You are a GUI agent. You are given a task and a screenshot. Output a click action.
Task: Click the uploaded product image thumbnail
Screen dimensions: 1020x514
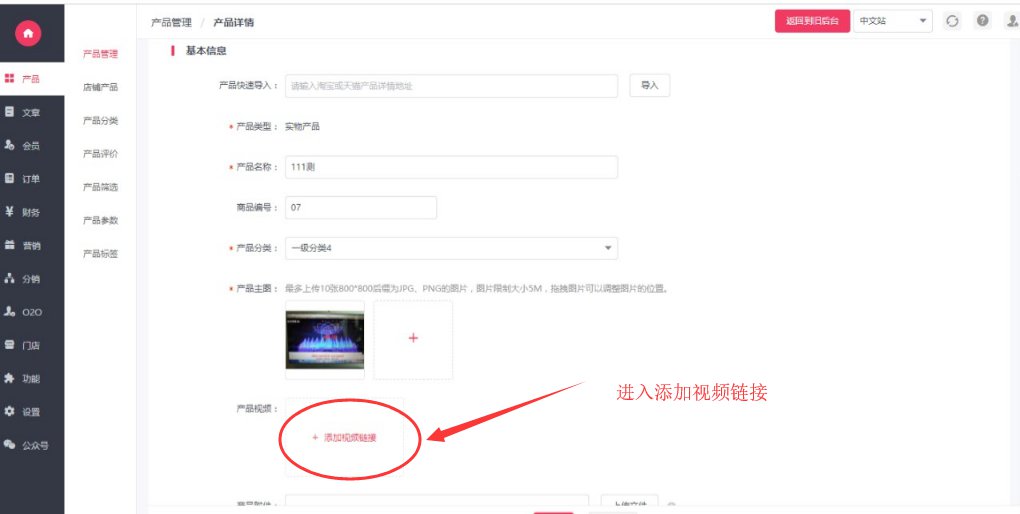point(324,340)
